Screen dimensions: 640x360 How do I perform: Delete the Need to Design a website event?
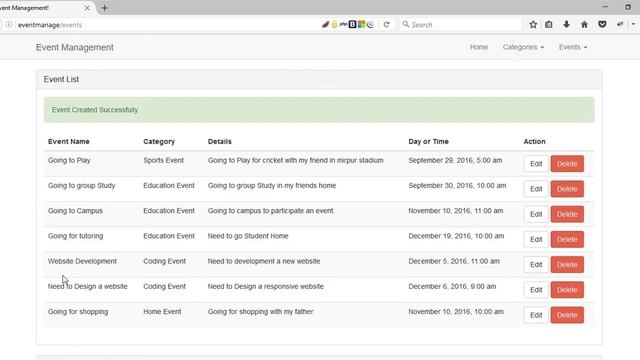click(567, 290)
